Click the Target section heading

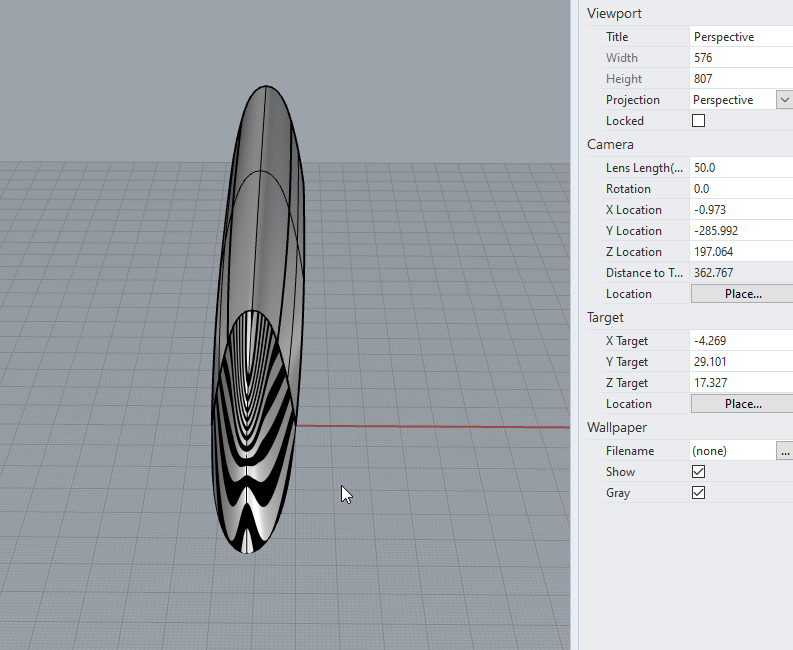605,317
